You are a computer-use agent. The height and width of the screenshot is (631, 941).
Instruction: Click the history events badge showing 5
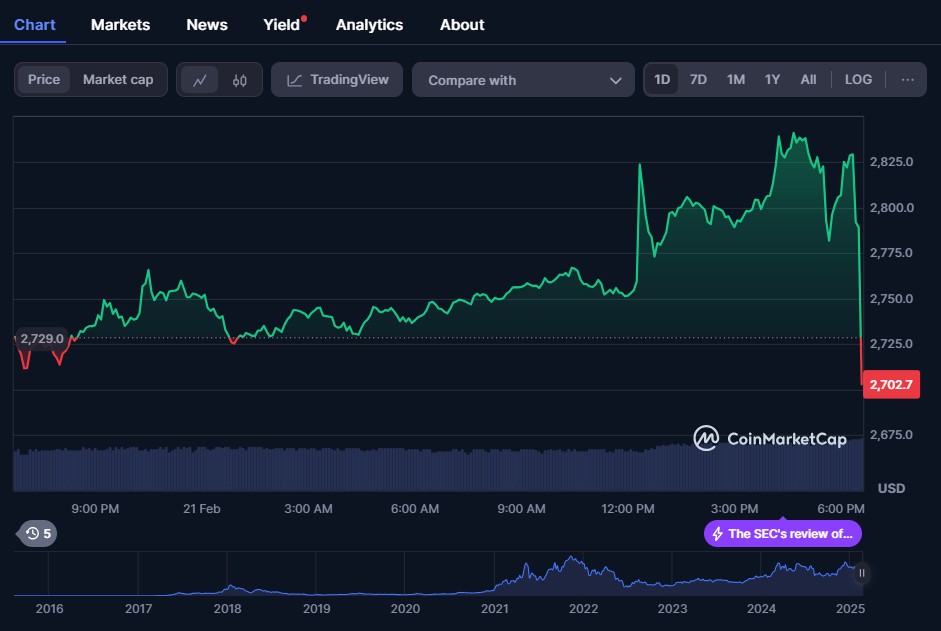pos(38,533)
